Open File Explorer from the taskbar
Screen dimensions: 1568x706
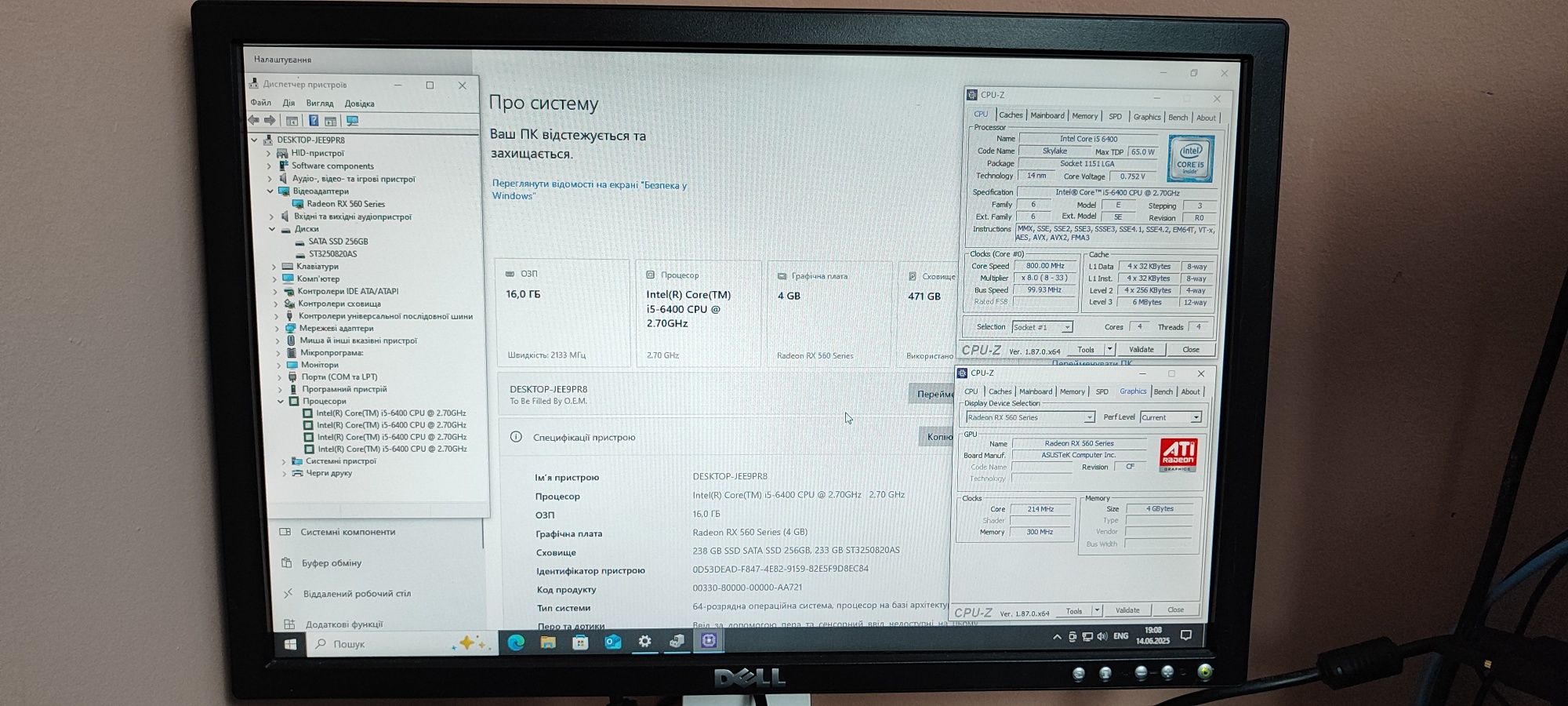[x=548, y=642]
